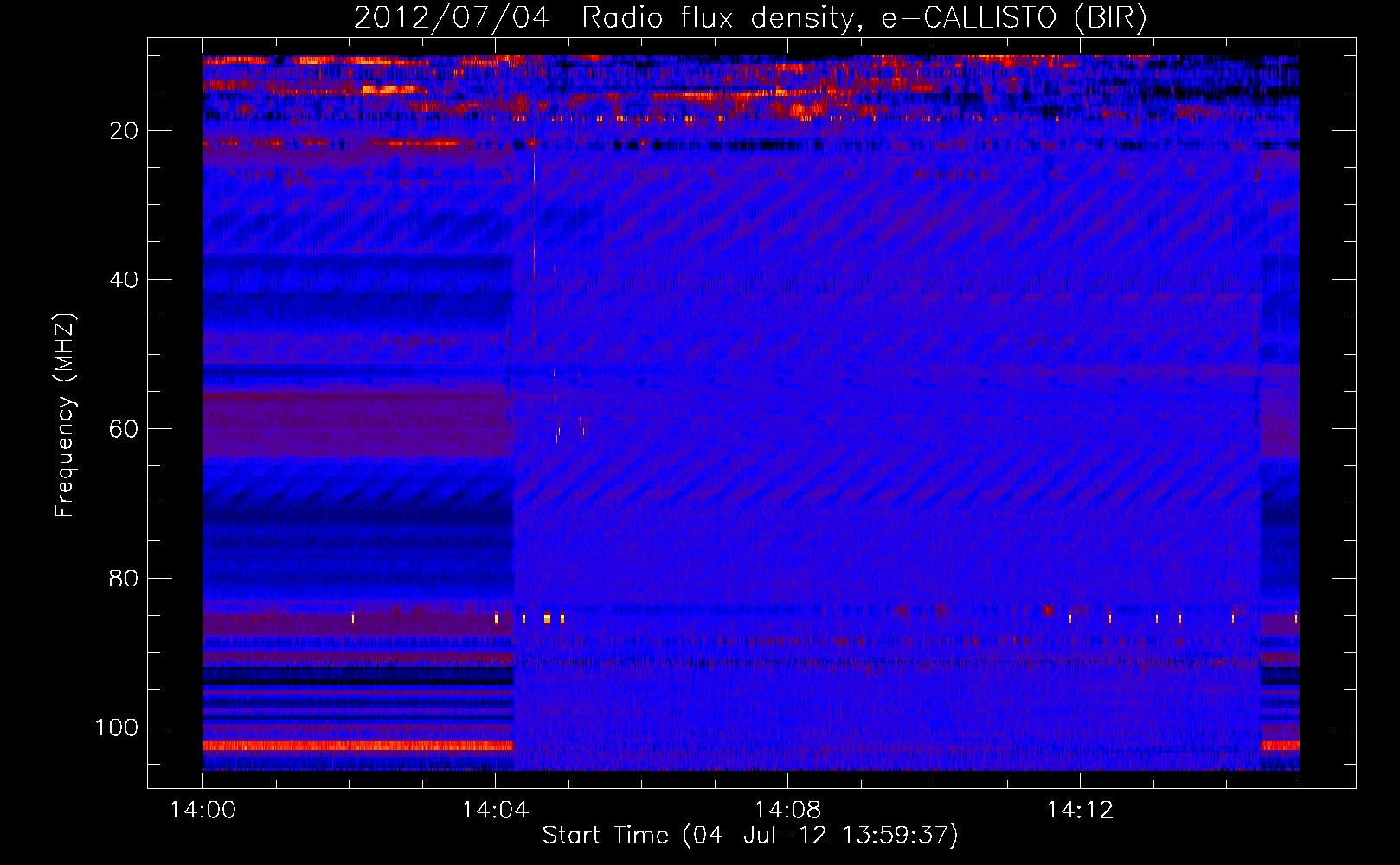Click the 14:08 time tick label
Image resolution: width=1400 pixels, height=865 pixels.
coord(787,810)
